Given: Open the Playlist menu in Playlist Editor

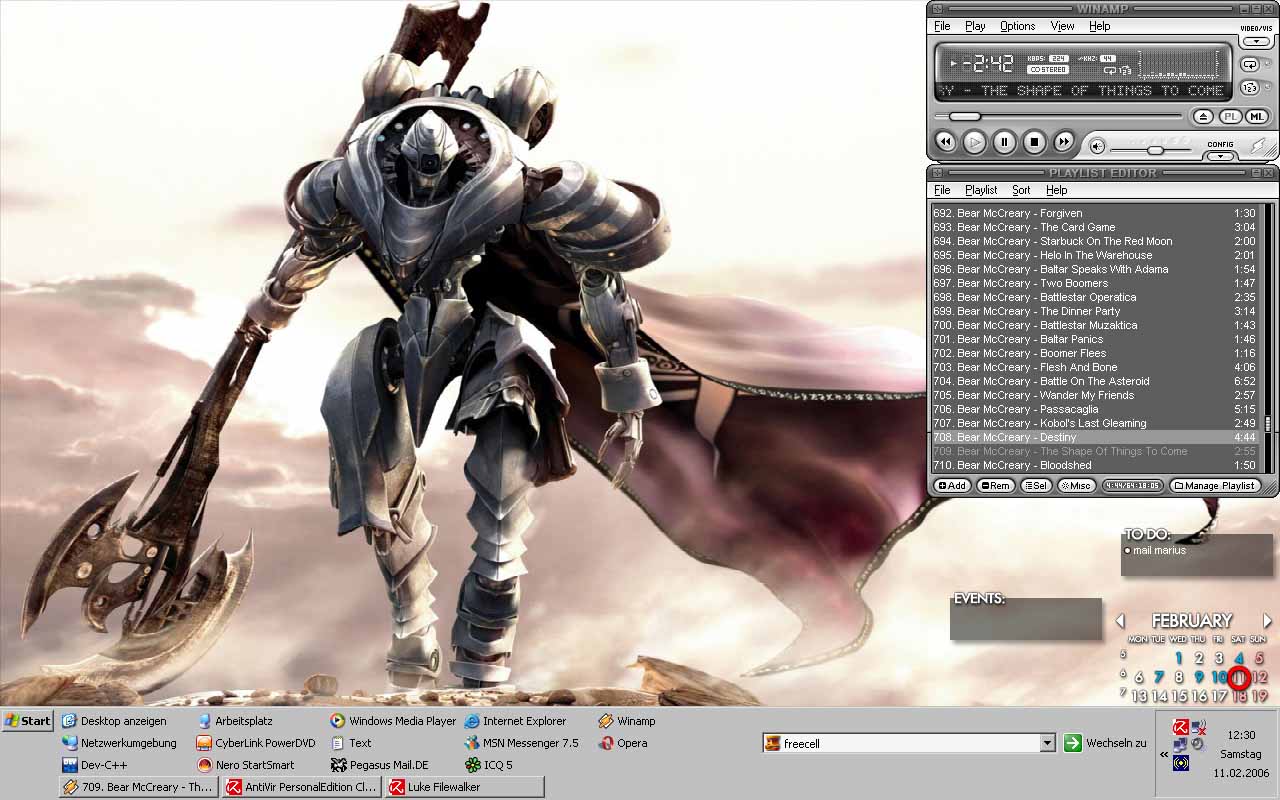Looking at the screenshot, I should point(981,190).
